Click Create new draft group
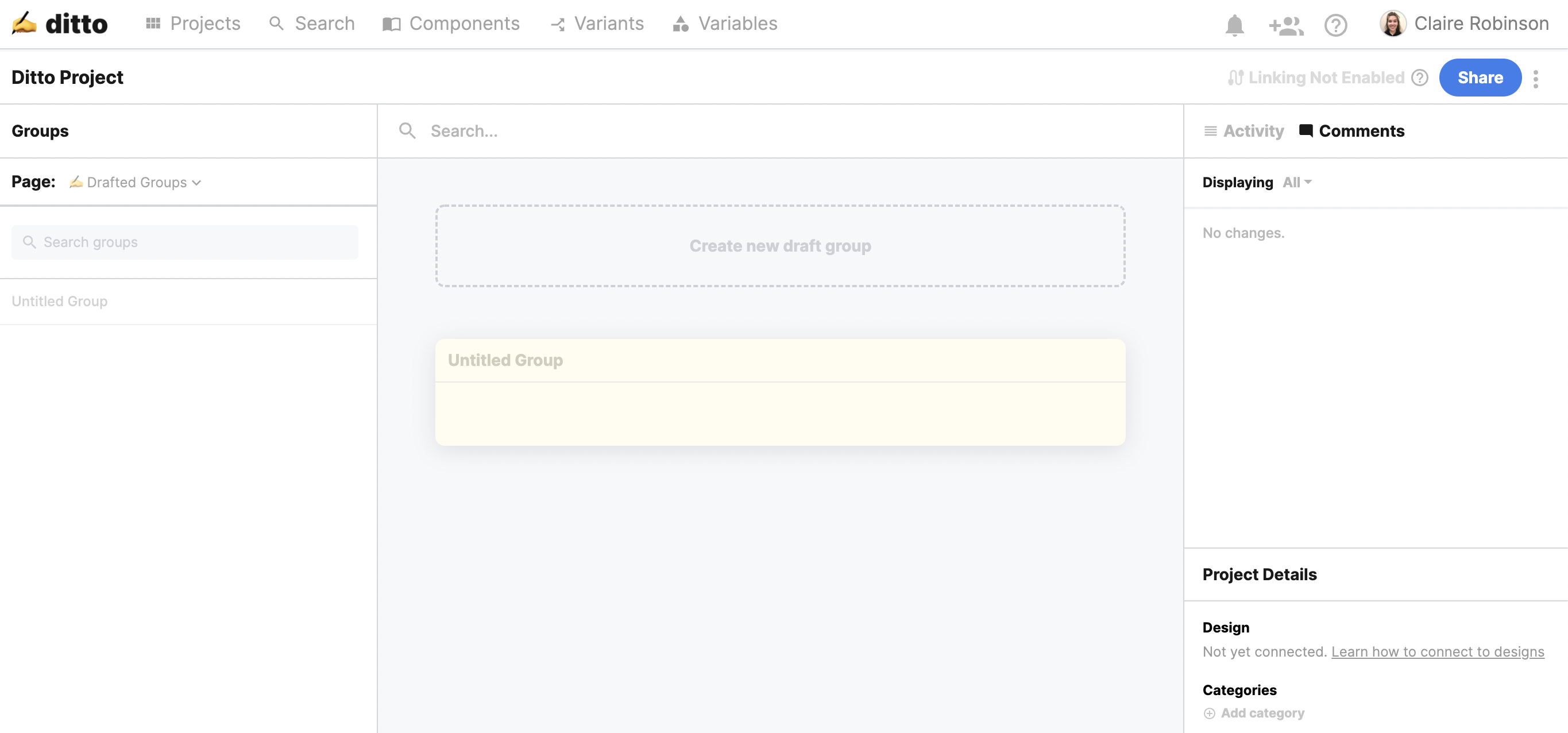Screen dimensions: 1568x733 (x=780, y=246)
